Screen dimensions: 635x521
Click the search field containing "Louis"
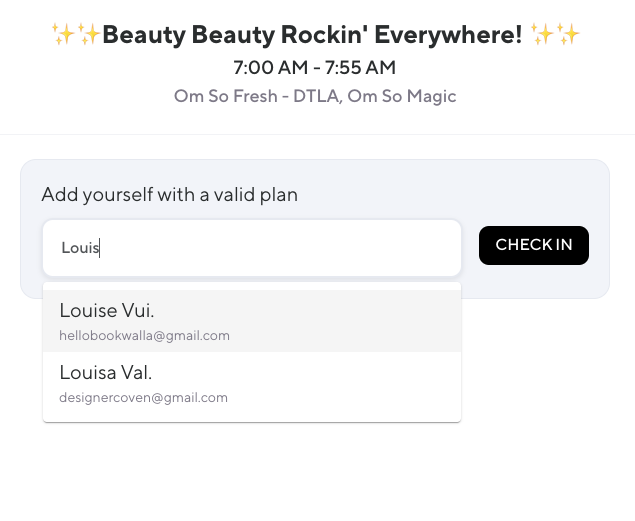point(251,248)
